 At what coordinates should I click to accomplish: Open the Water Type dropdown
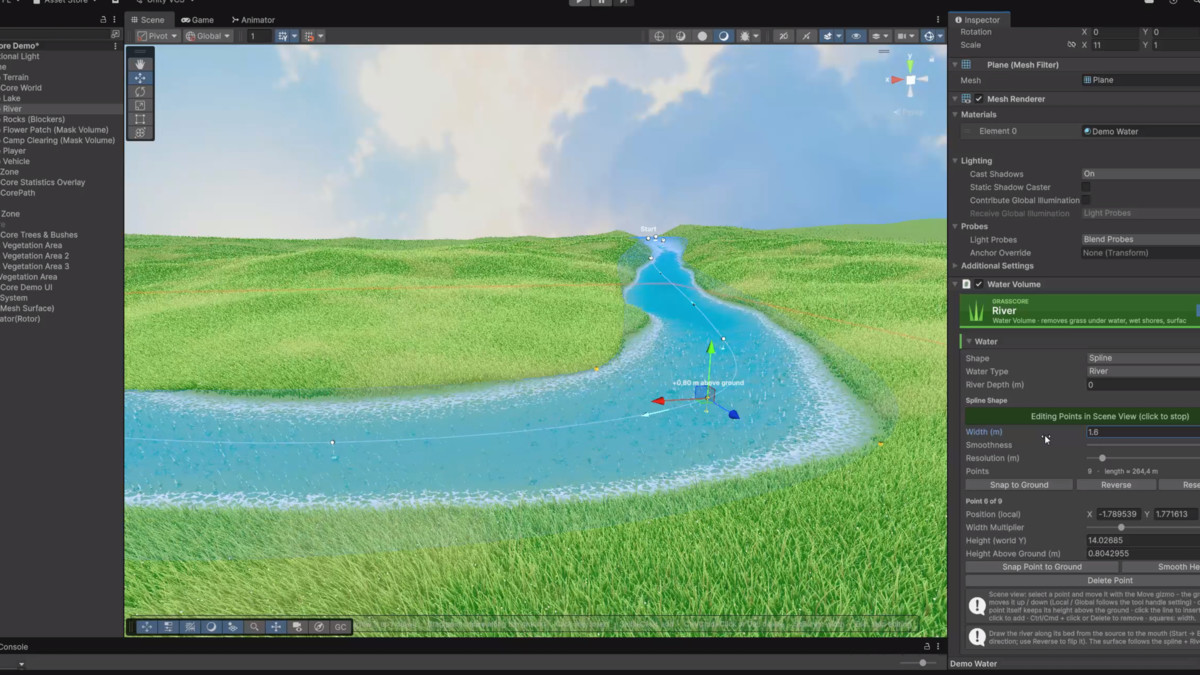(1143, 371)
